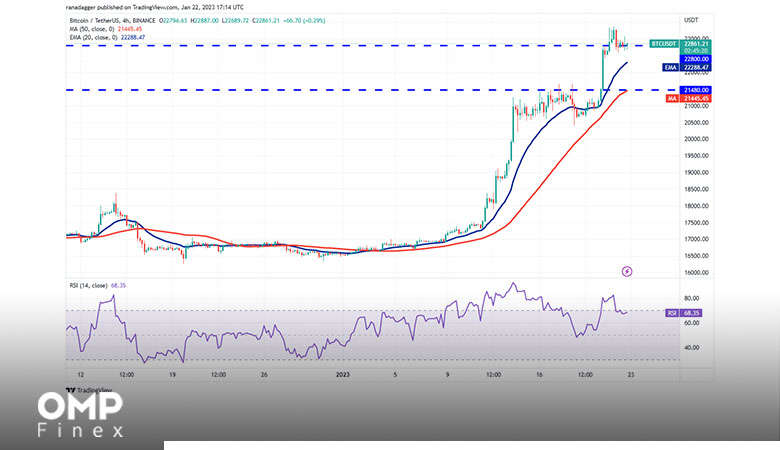This screenshot has height=450, width=780.
Task: Click the 16 date on time axis
Action: 539,374
